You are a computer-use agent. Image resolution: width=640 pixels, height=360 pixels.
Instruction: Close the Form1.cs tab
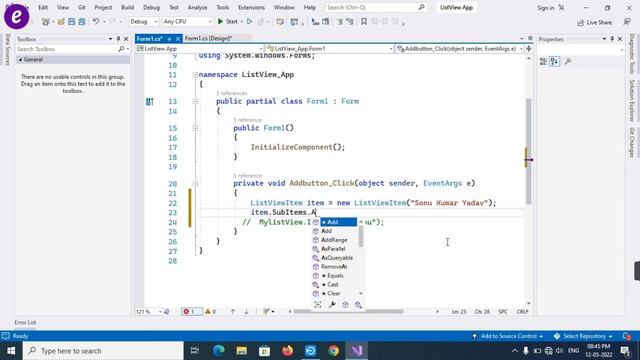coord(178,39)
